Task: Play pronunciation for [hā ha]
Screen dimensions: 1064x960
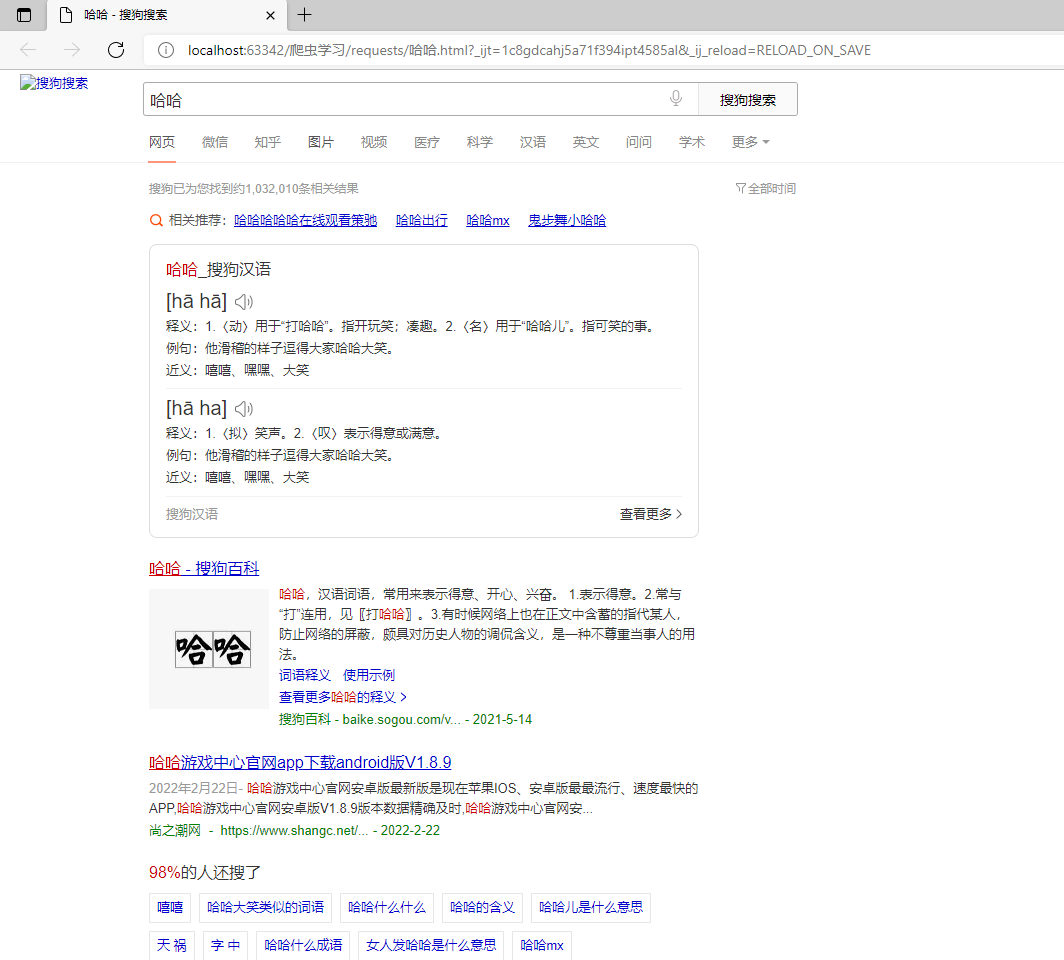Action: point(244,408)
